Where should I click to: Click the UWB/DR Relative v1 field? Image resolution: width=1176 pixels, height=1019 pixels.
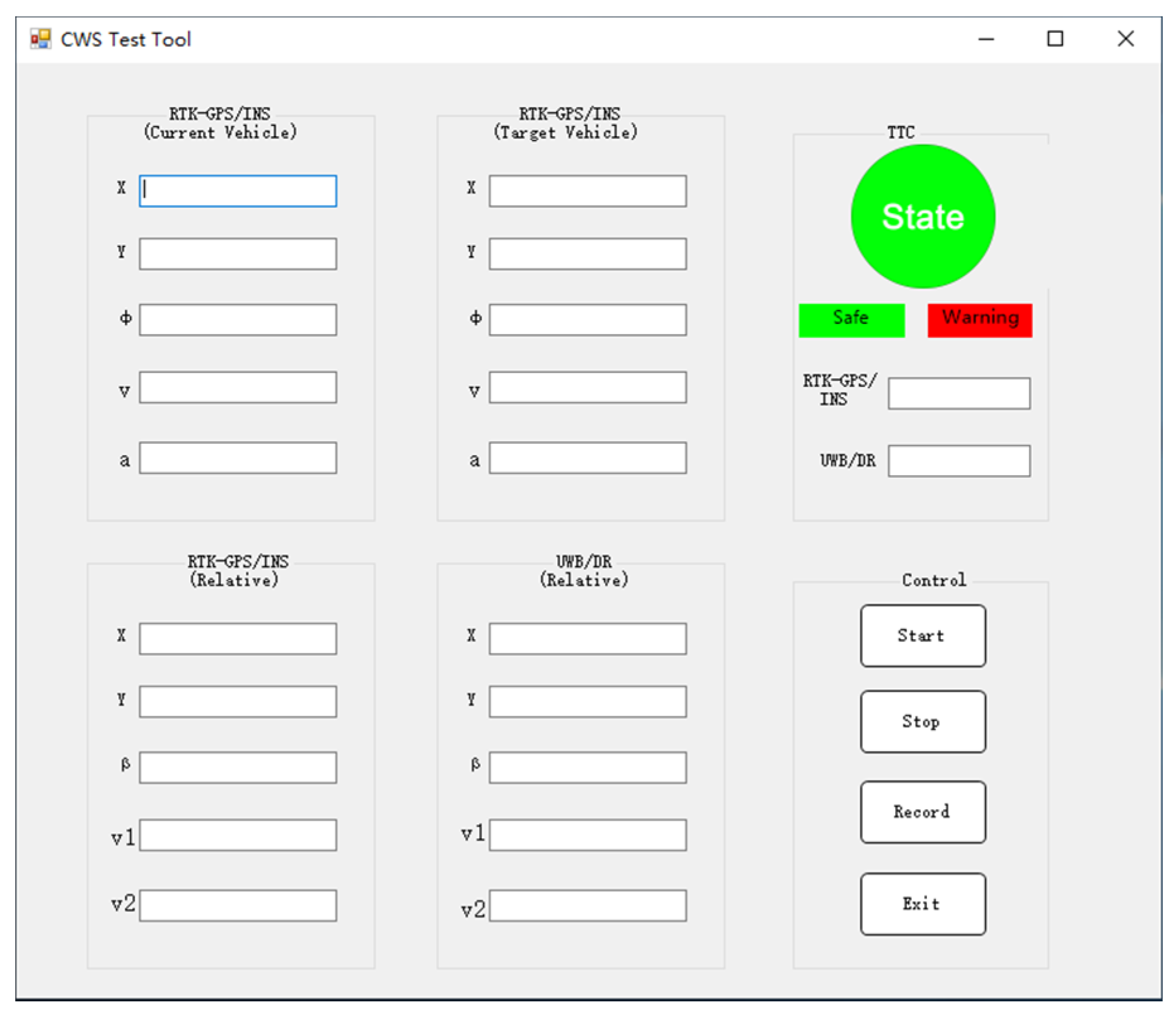coord(587,835)
